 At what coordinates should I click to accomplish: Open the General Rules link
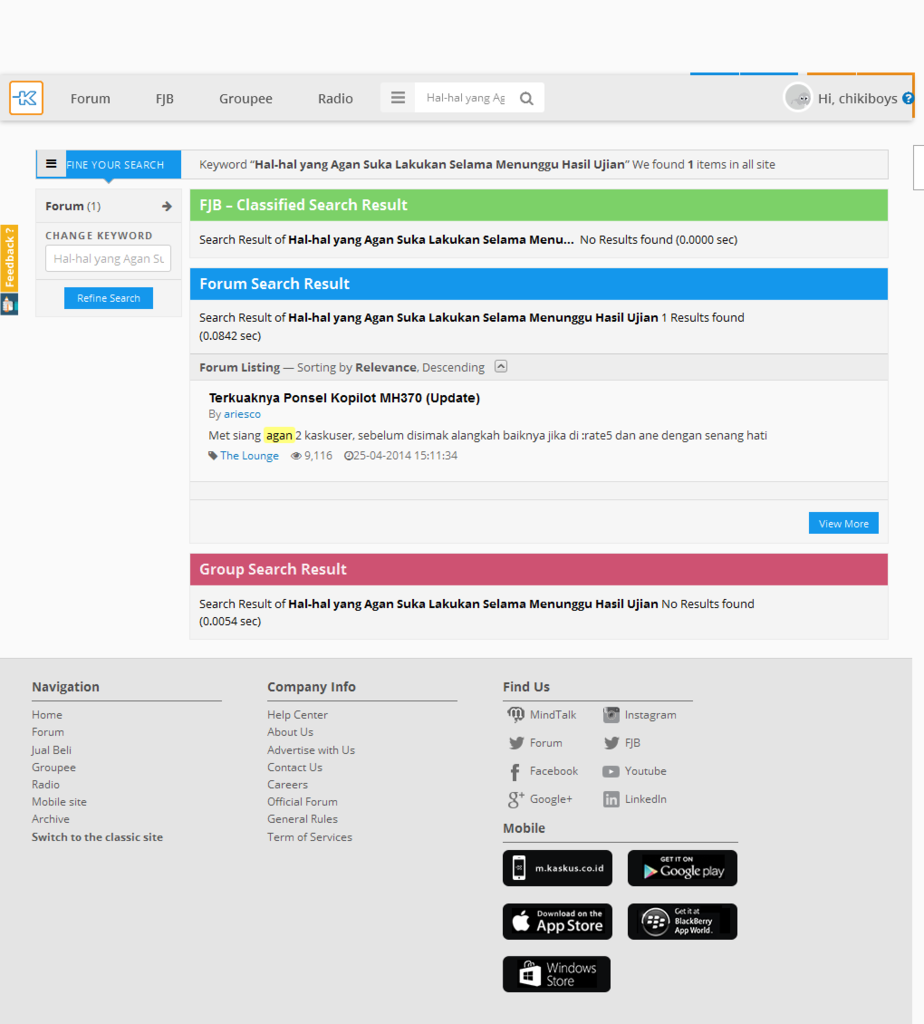(302, 819)
